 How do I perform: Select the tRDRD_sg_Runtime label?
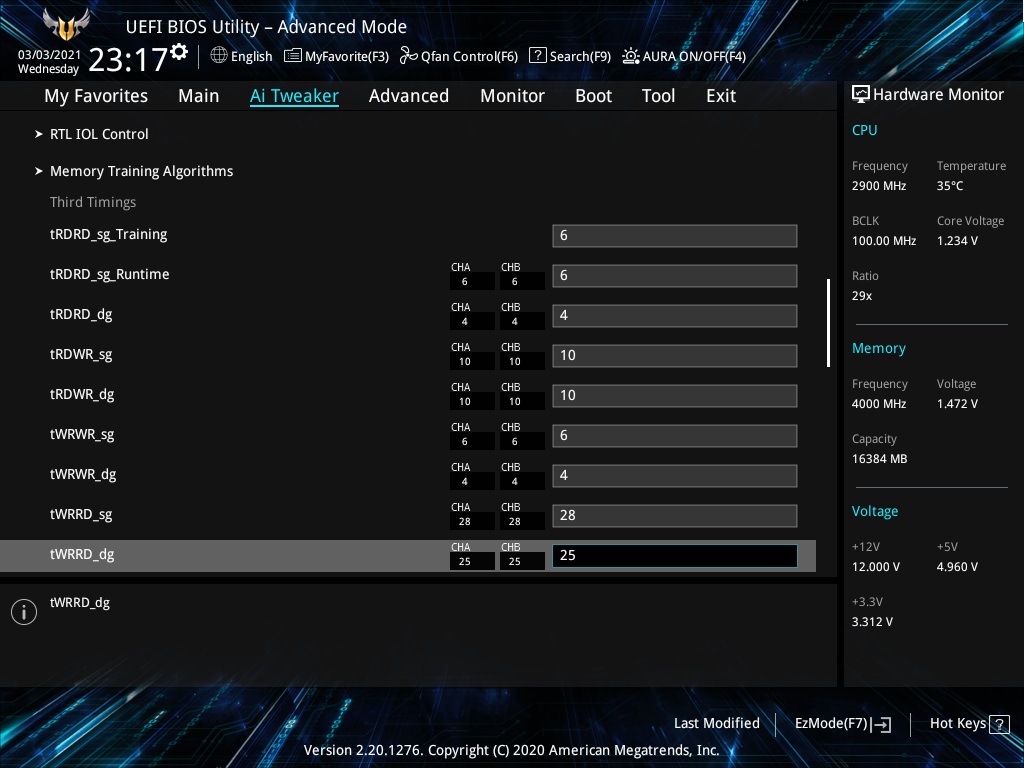coord(110,274)
